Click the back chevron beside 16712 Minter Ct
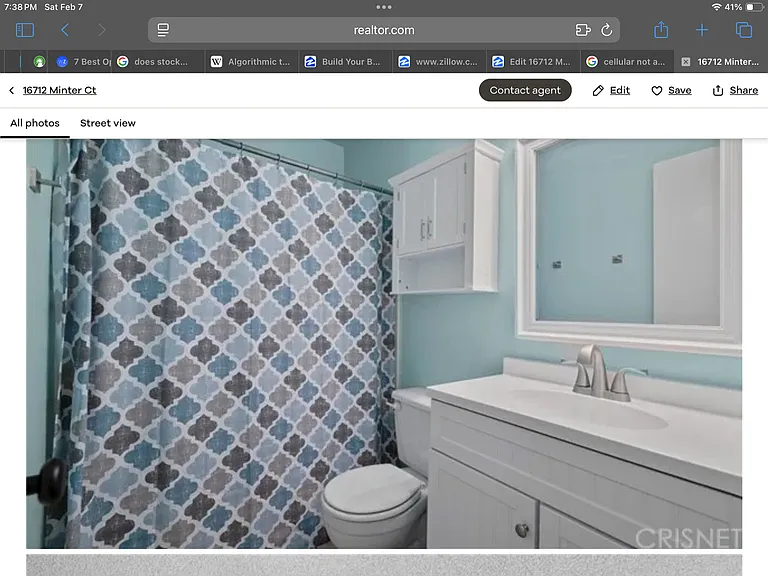The height and width of the screenshot is (576, 768). 12,90
